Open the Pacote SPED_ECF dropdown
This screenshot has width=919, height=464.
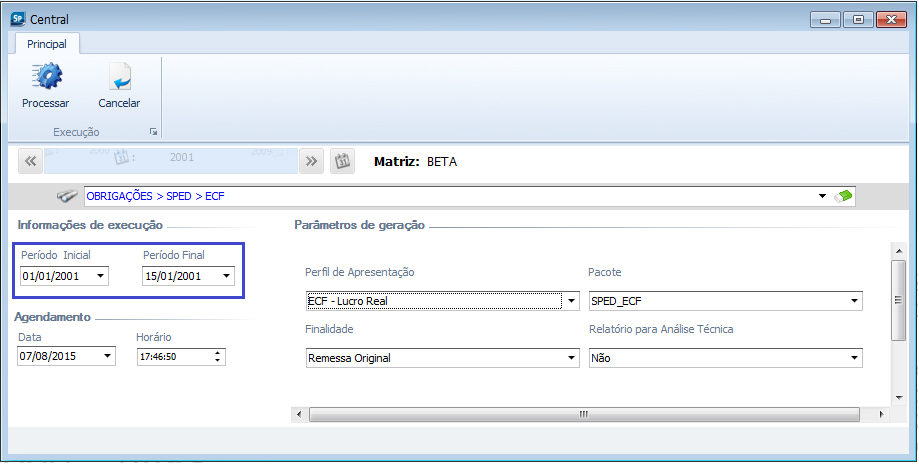point(855,300)
